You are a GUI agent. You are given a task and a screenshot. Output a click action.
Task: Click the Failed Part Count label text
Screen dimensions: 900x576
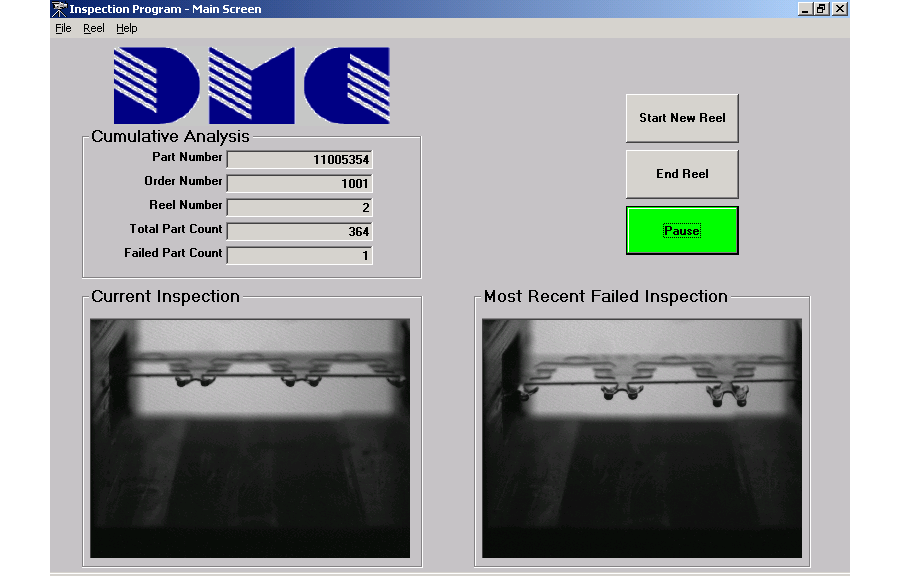click(x=173, y=253)
